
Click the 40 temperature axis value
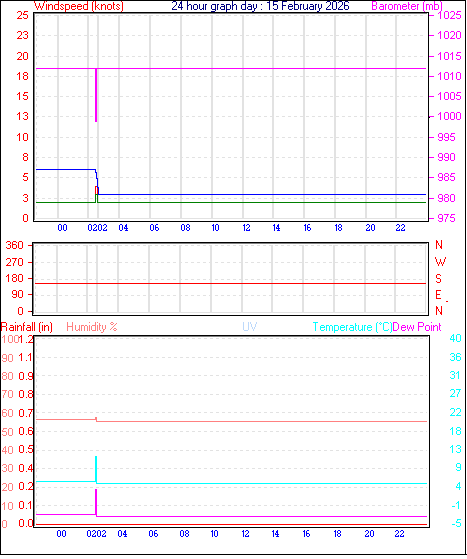456,338
